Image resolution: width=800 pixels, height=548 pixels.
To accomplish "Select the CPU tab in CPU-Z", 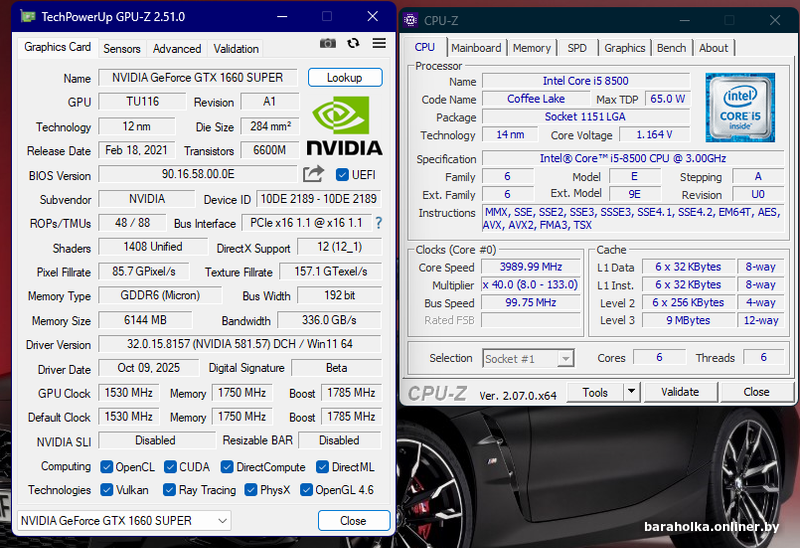I will [x=424, y=47].
